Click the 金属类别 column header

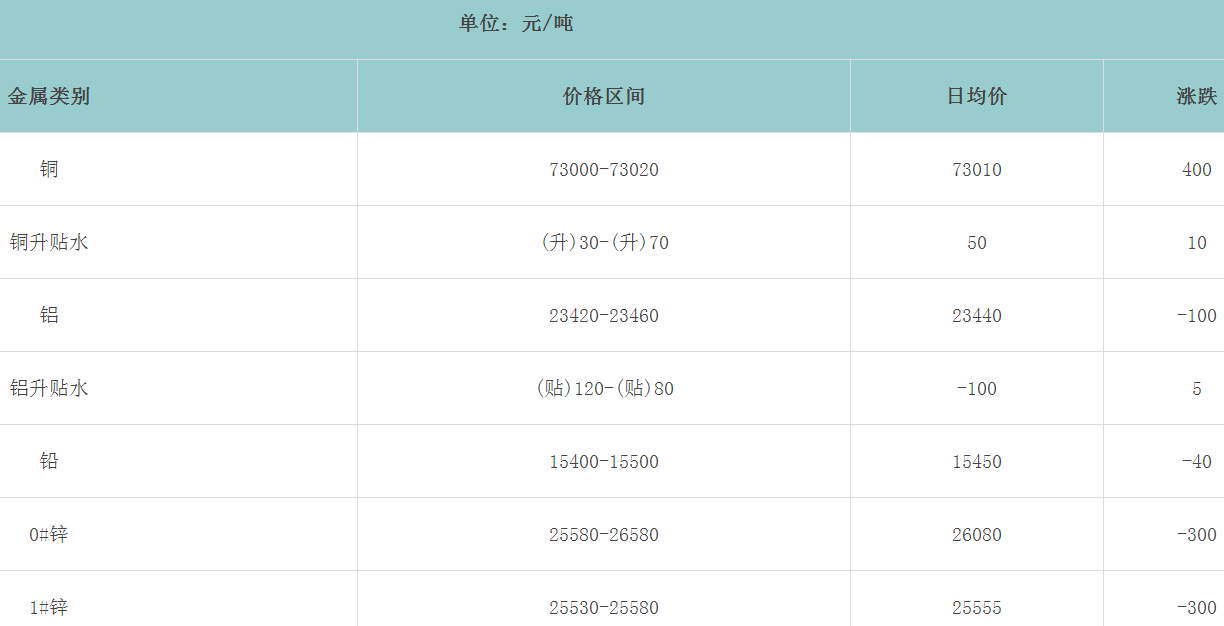pyautogui.click(x=49, y=97)
